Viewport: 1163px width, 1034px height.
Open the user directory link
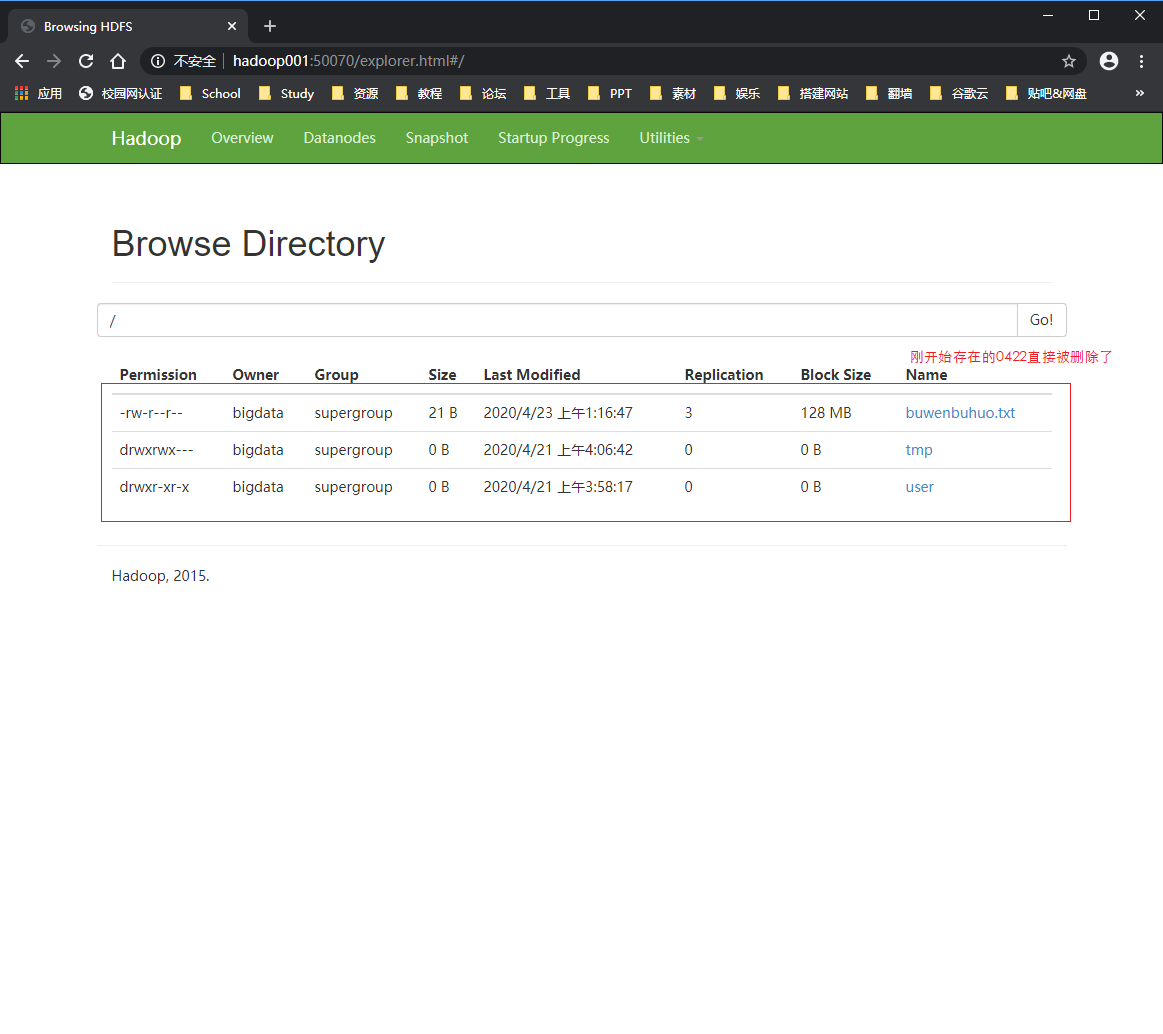(920, 487)
